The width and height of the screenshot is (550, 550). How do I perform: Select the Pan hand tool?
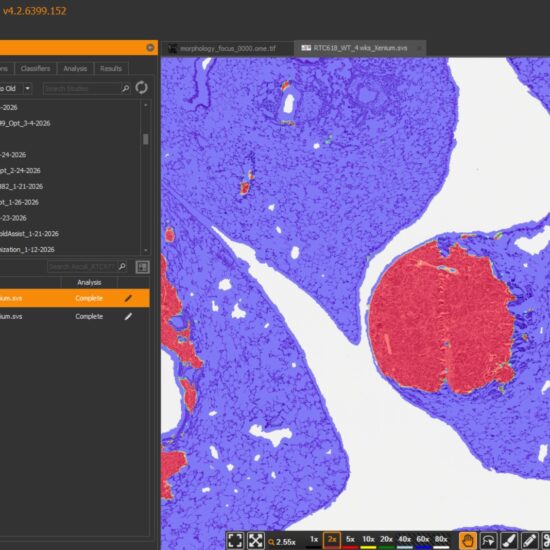[x=468, y=541]
